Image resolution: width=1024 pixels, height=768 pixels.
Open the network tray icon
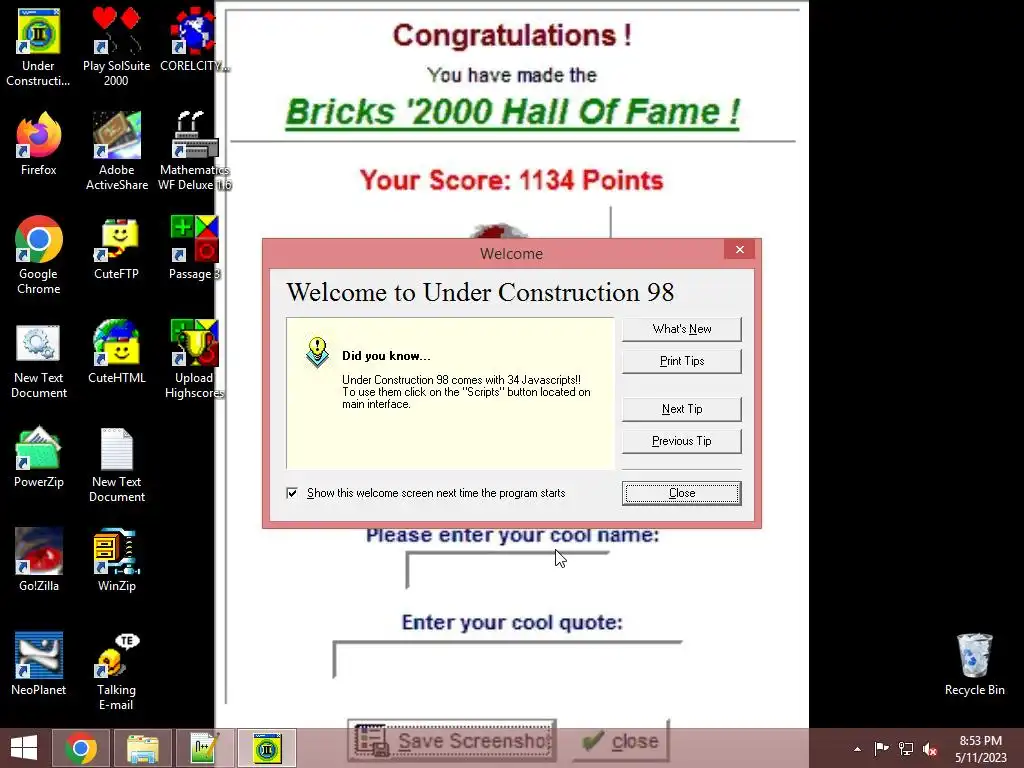click(906, 749)
